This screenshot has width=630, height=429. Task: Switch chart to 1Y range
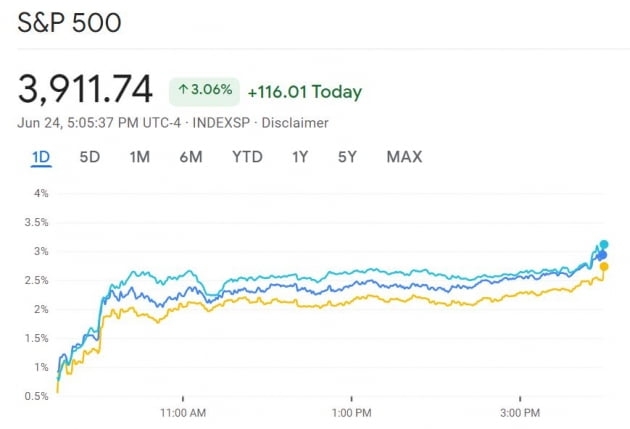(x=300, y=157)
